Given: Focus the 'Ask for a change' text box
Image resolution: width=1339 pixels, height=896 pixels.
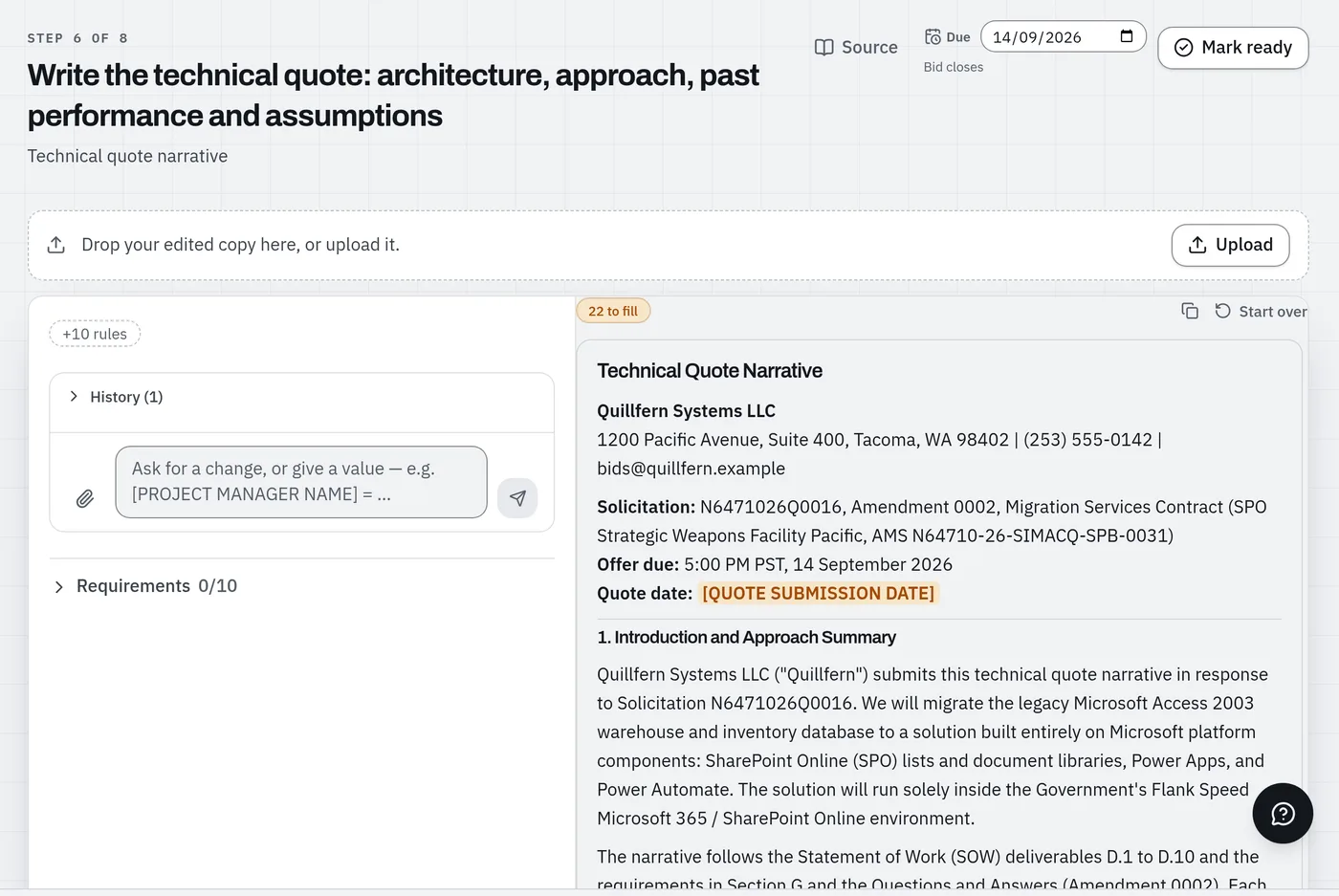Looking at the screenshot, I should pyautogui.click(x=301, y=482).
